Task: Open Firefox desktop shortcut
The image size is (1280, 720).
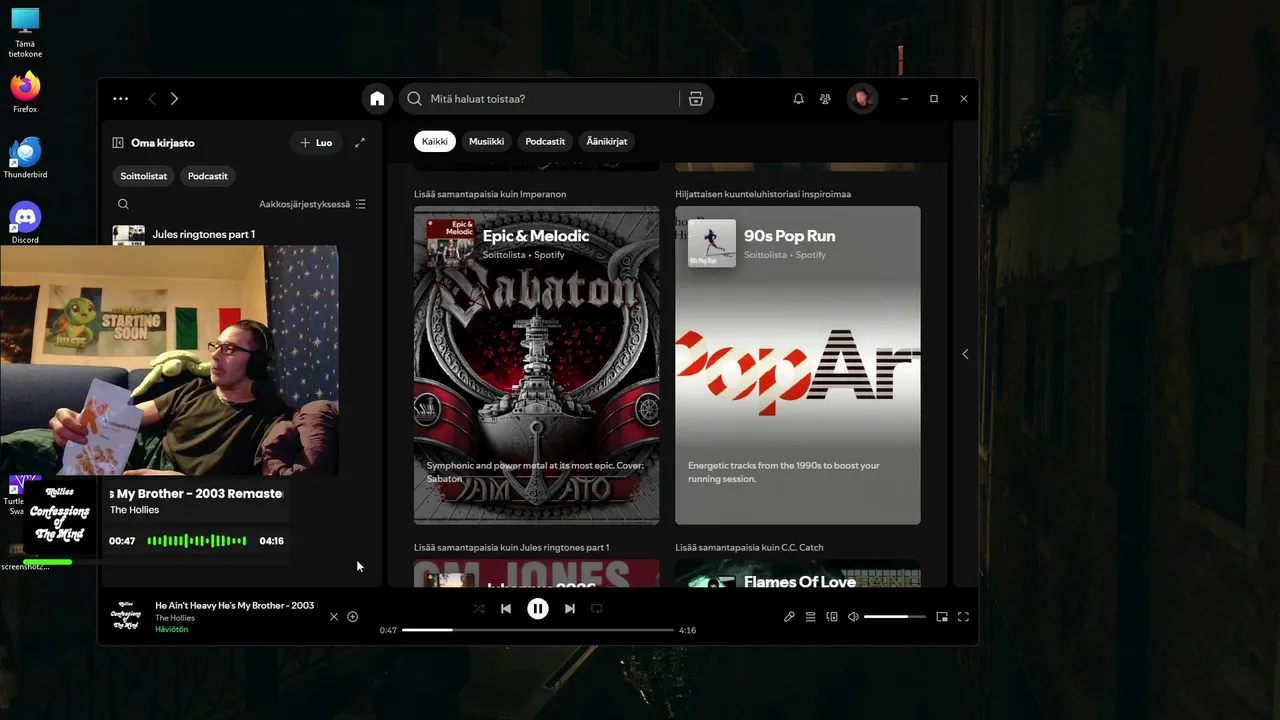Action: point(25,92)
